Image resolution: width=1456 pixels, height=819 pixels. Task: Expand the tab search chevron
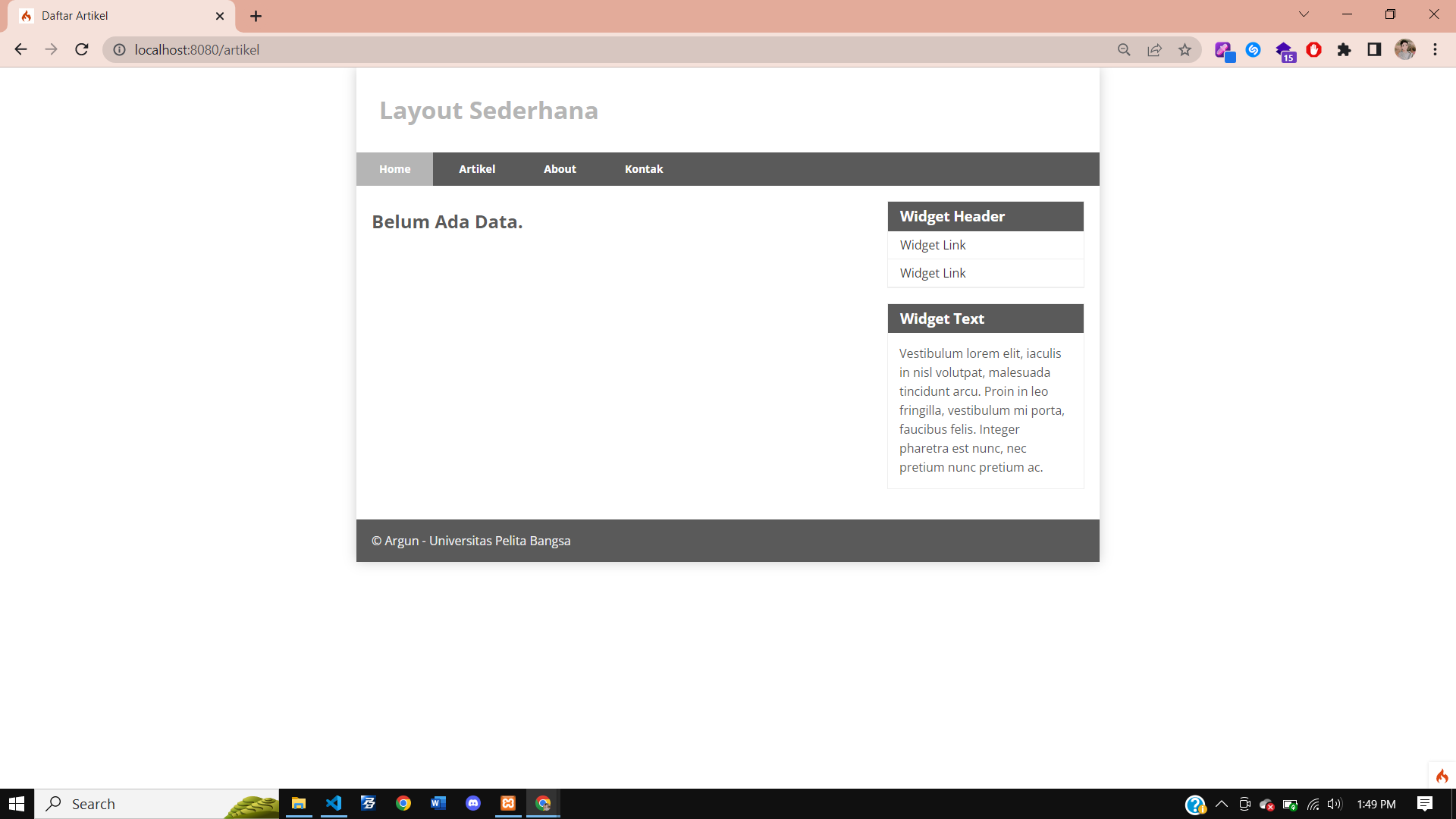tap(1304, 14)
